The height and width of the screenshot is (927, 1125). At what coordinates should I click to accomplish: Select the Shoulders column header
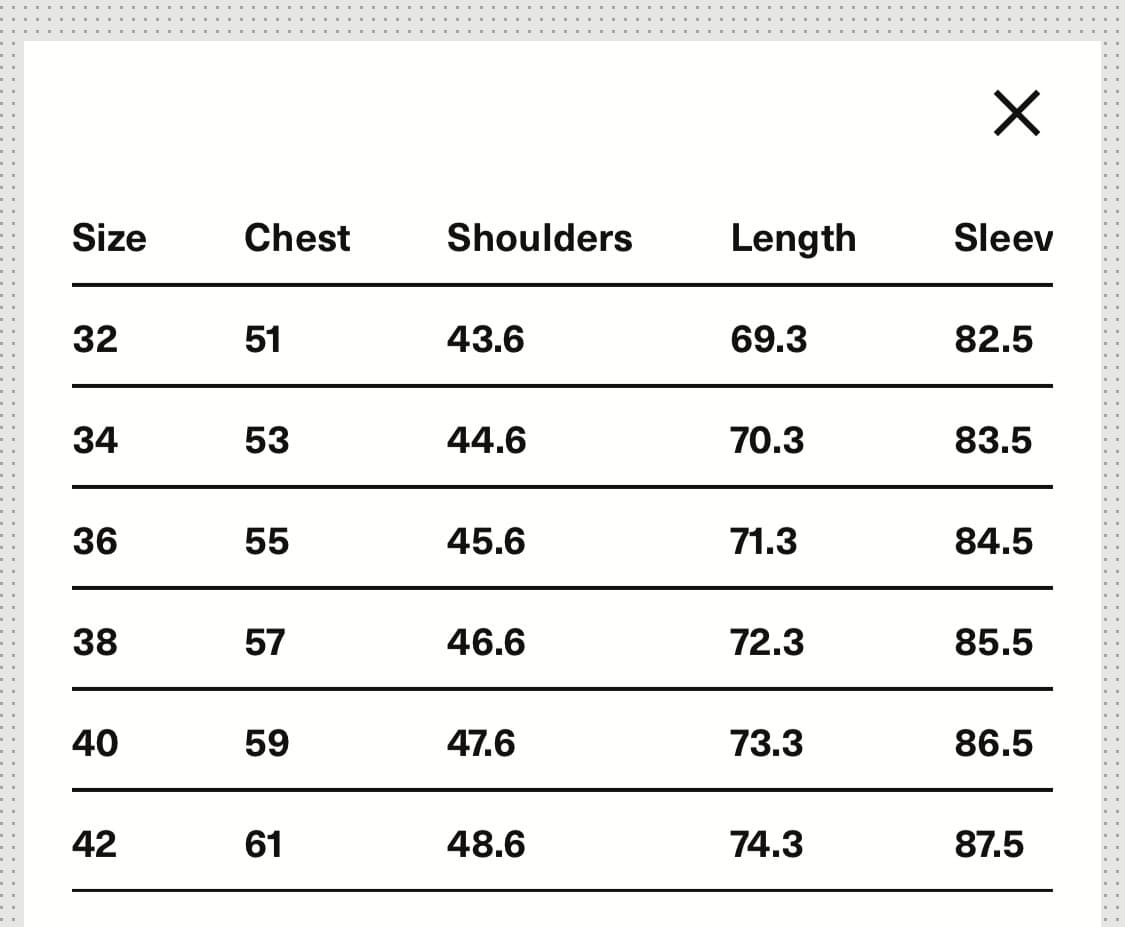[x=539, y=238]
